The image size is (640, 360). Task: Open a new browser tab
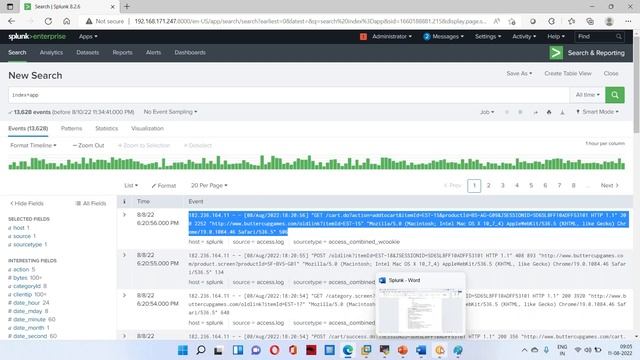click(x=127, y=7)
